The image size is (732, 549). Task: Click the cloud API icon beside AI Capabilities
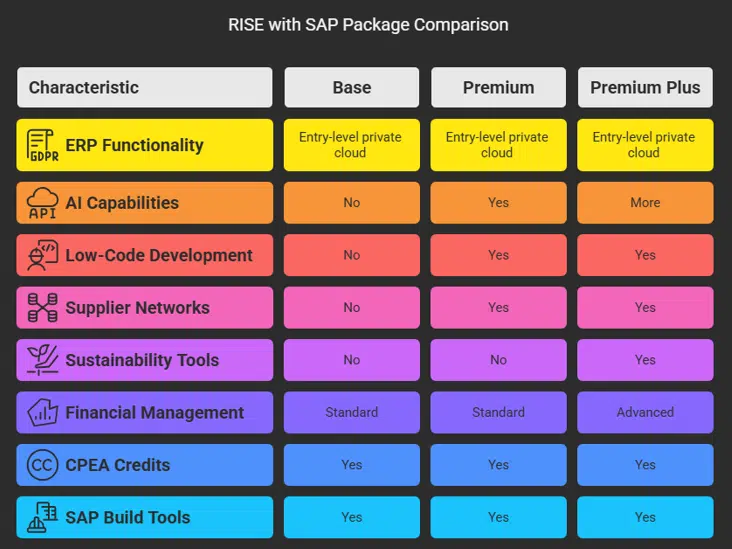[x=42, y=203]
